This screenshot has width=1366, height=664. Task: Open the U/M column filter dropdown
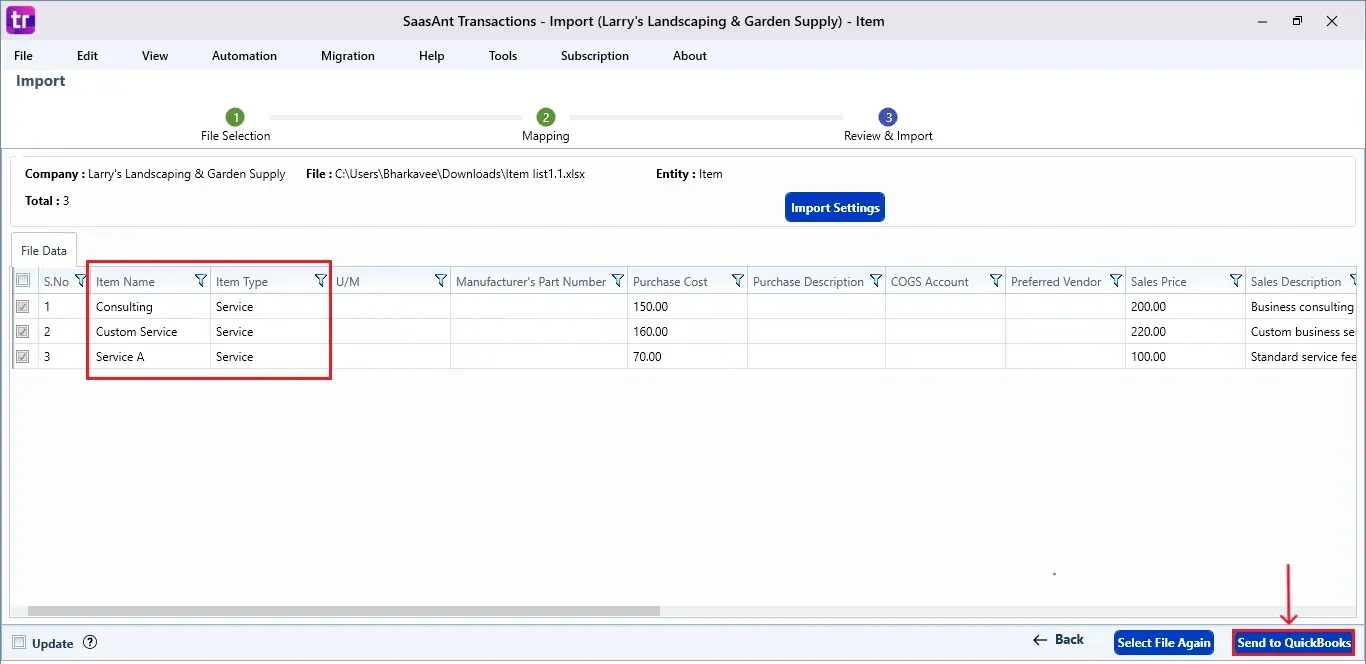click(x=441, y=281)
